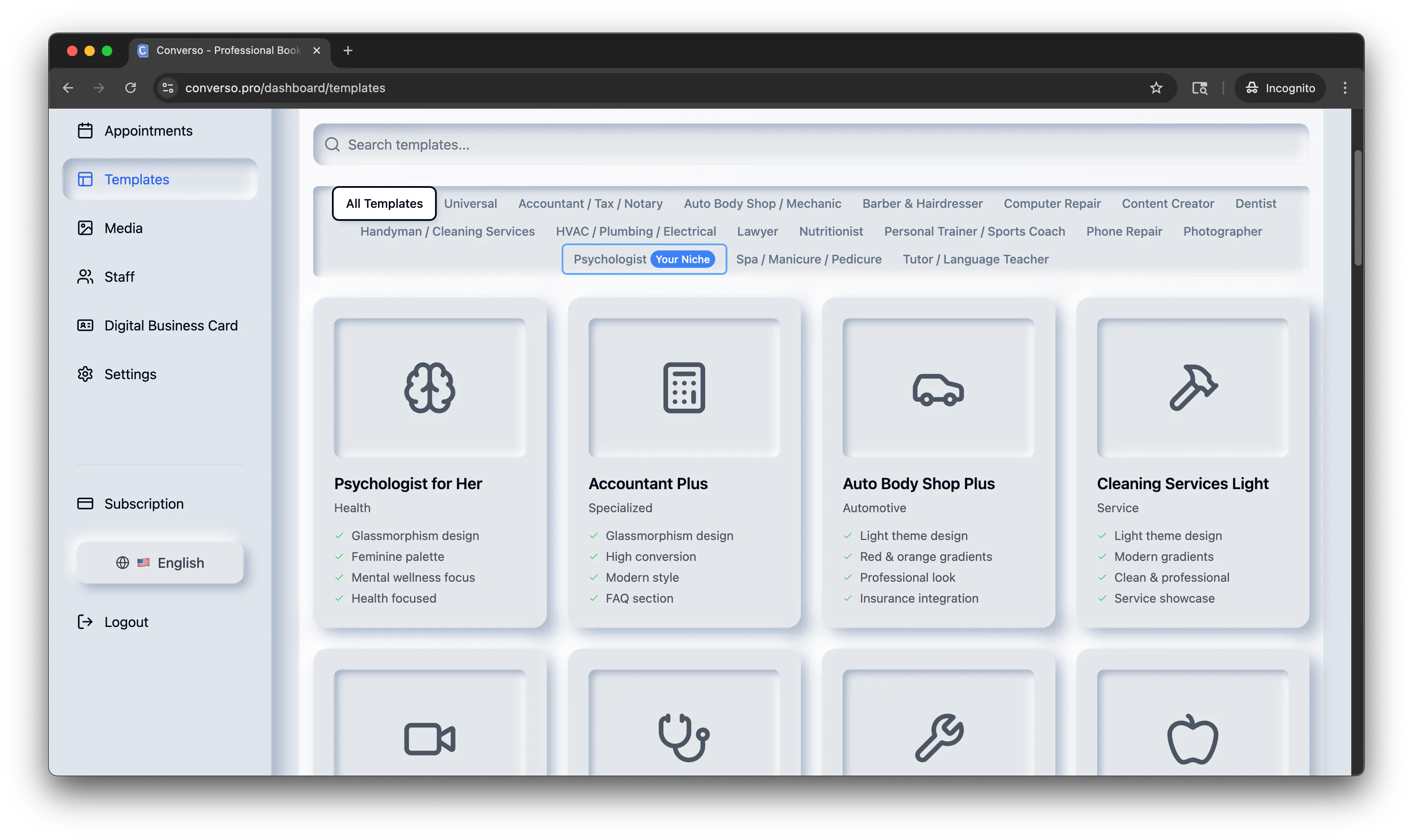This screenshot has width=1413, height=840.
Task: Click the site info icon in address bar
Action: pos(167,88)
